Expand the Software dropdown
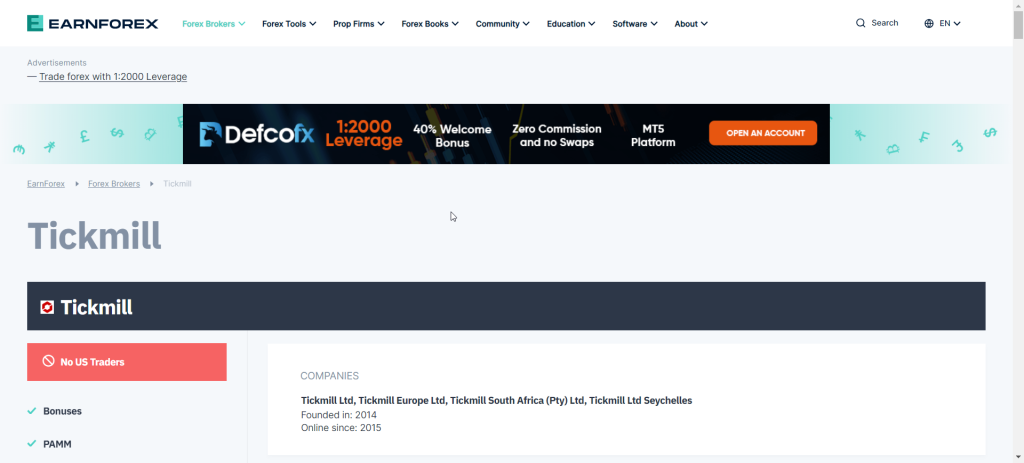The height and width of the screenshot is (463, 1024). click(635, 24)
